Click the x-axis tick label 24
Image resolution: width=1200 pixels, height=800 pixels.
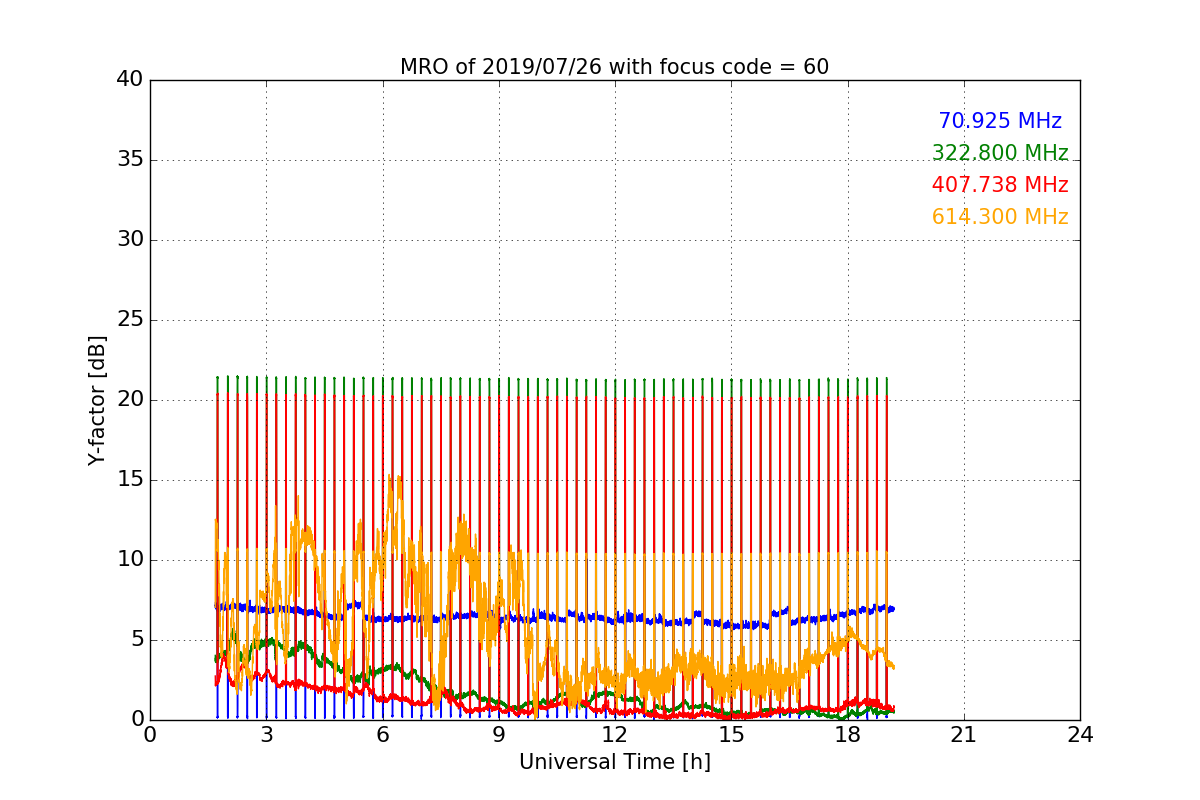click(1080, 735)
